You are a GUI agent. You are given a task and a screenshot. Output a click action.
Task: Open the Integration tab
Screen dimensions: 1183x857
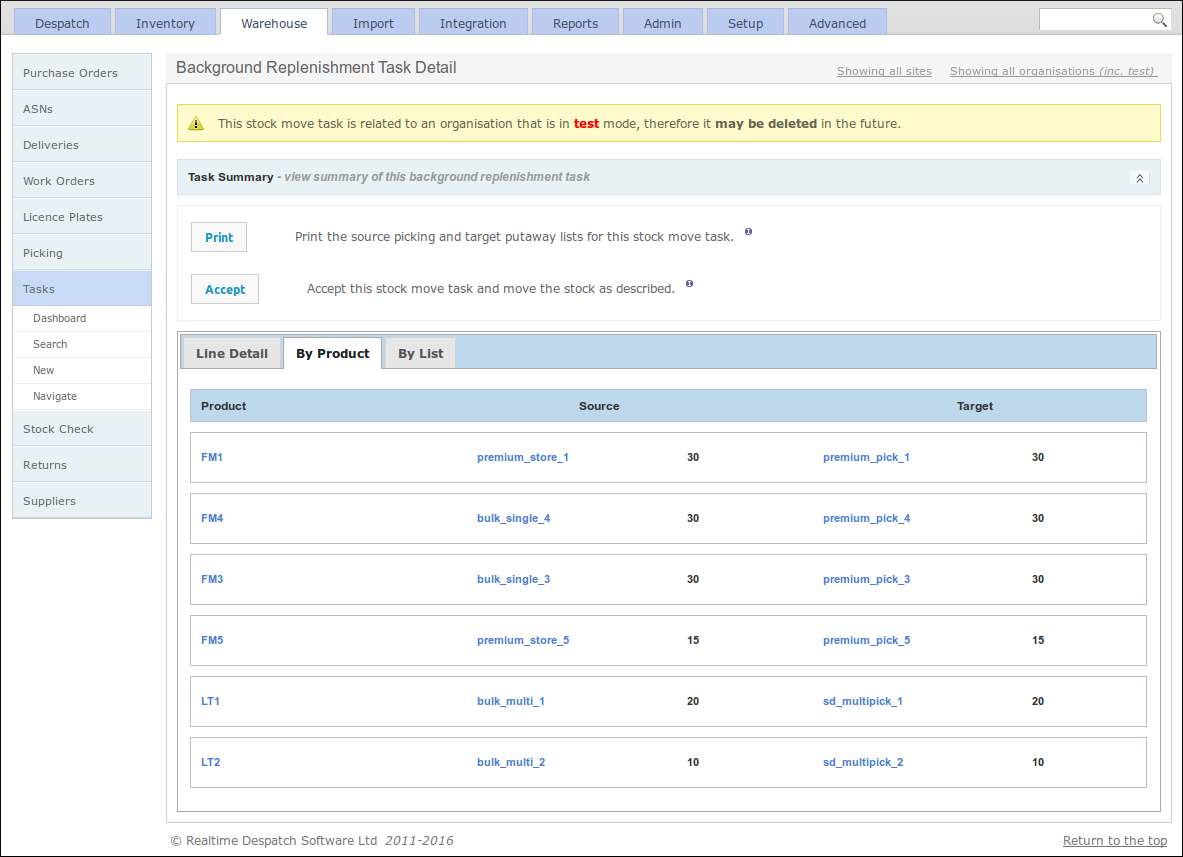[x=473, y=23]
